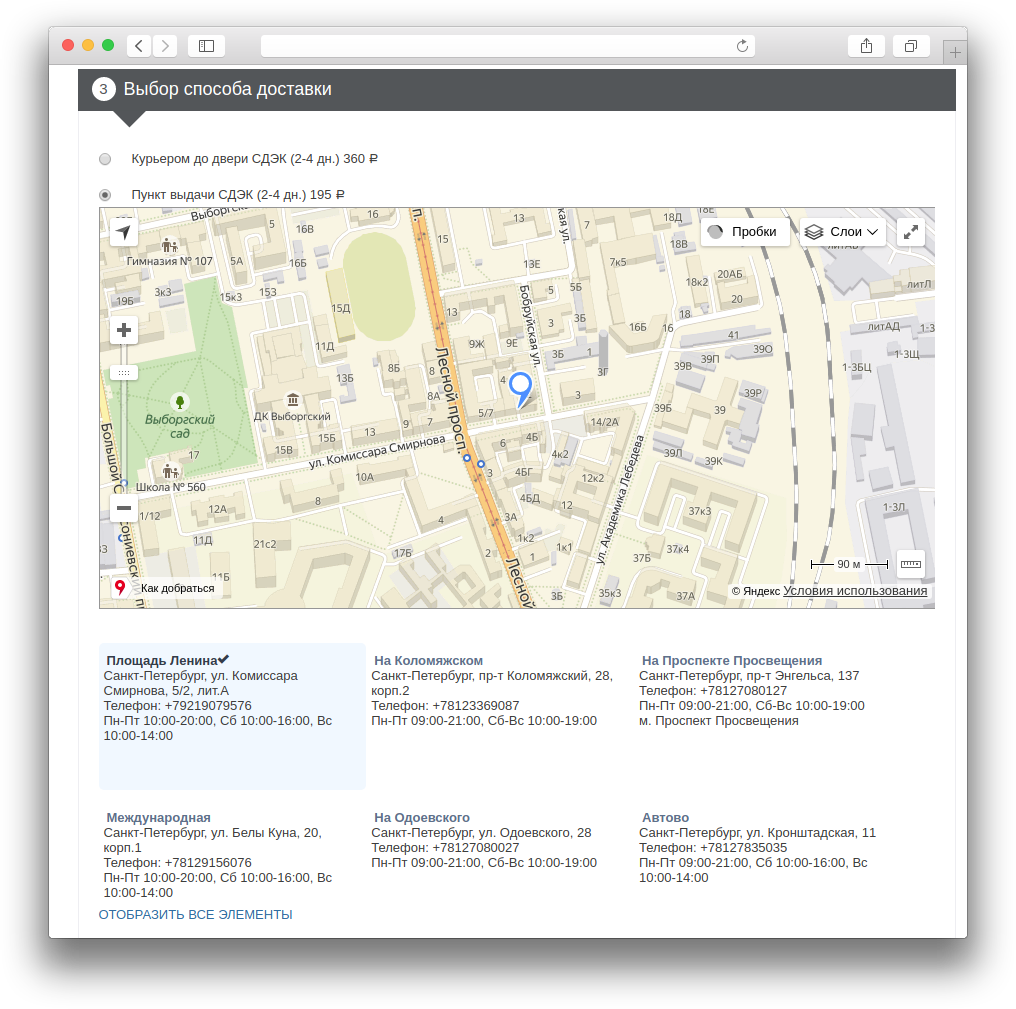
Task: Choose the Автово pickup point
Action: pos(665,818)
